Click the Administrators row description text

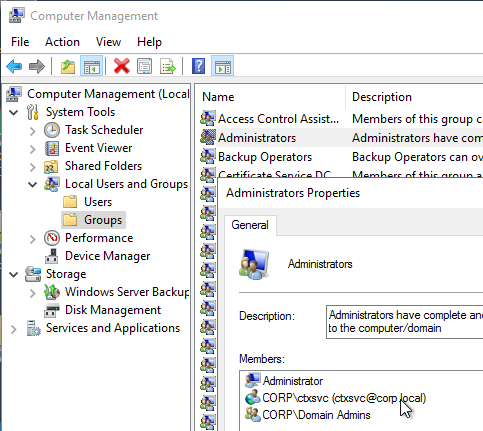tap(417, 138)
